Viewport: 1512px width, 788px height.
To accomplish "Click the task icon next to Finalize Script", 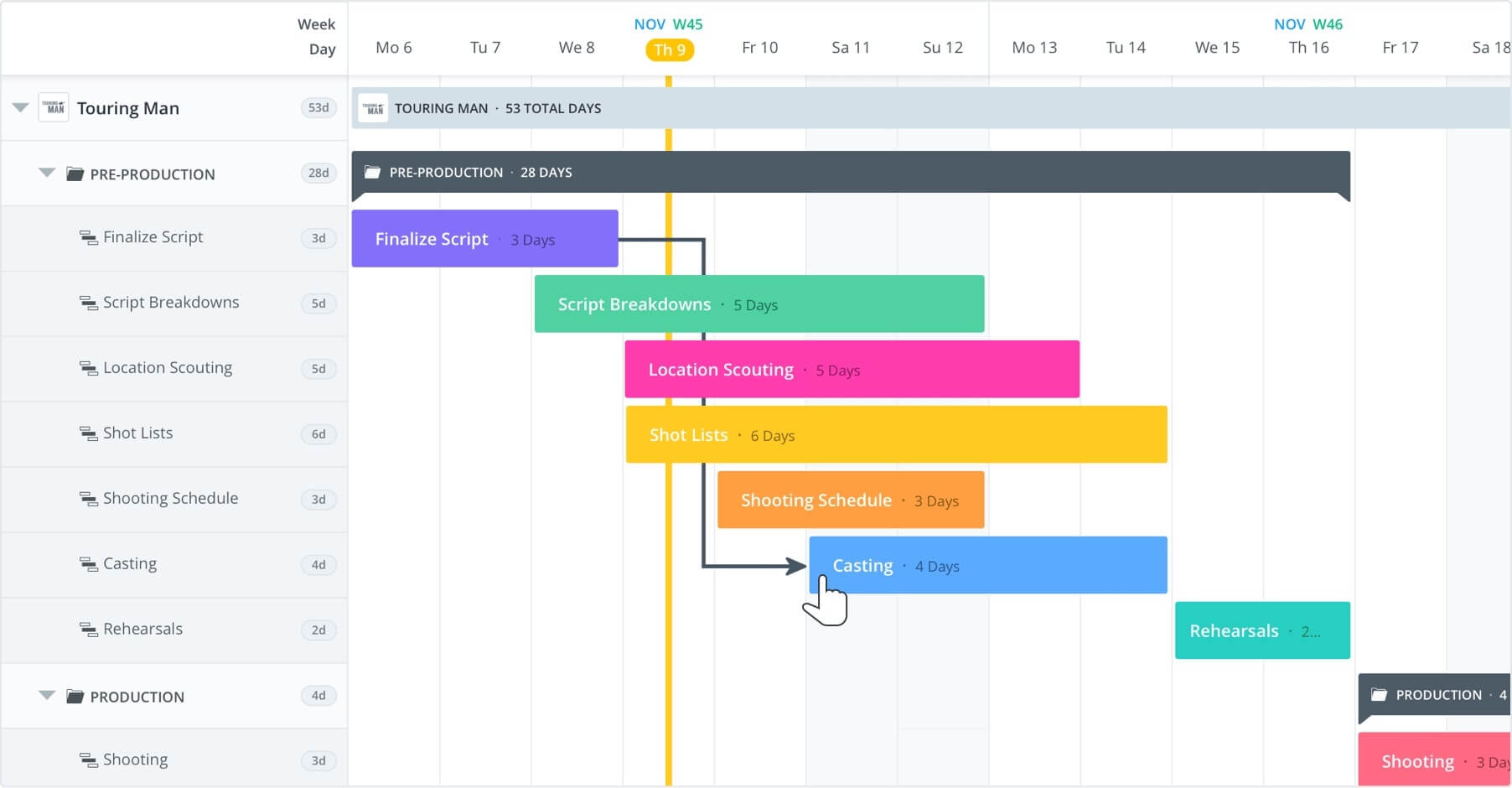I will tap(87, 237).
